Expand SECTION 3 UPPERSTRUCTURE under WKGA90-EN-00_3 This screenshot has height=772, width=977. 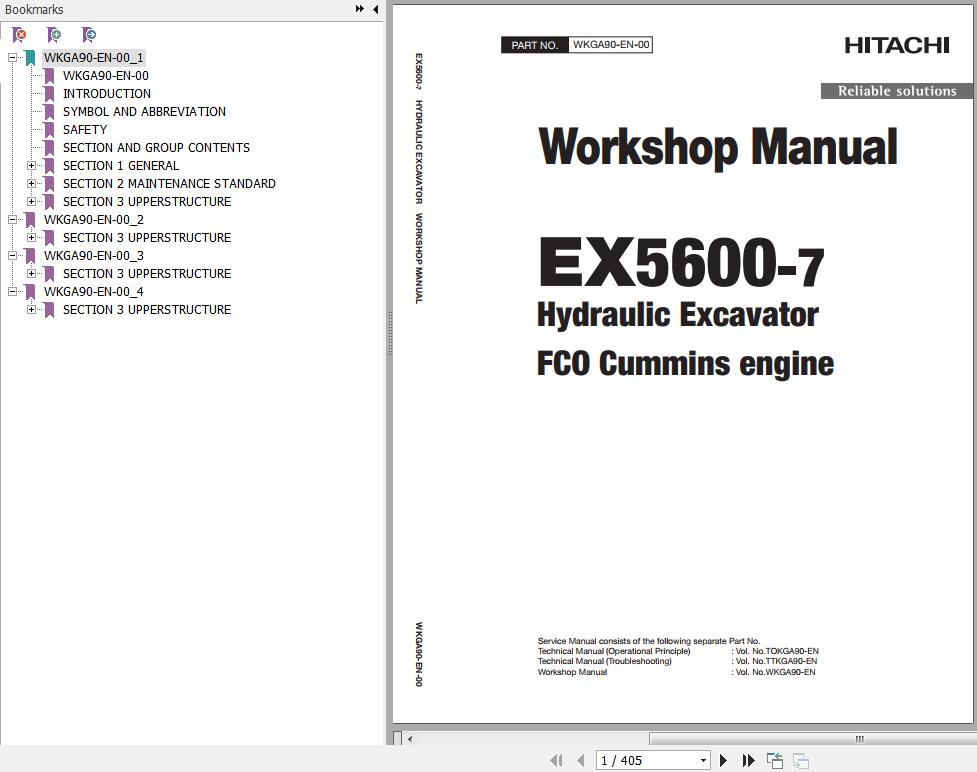pyautogui.click(x=31, y=274)
